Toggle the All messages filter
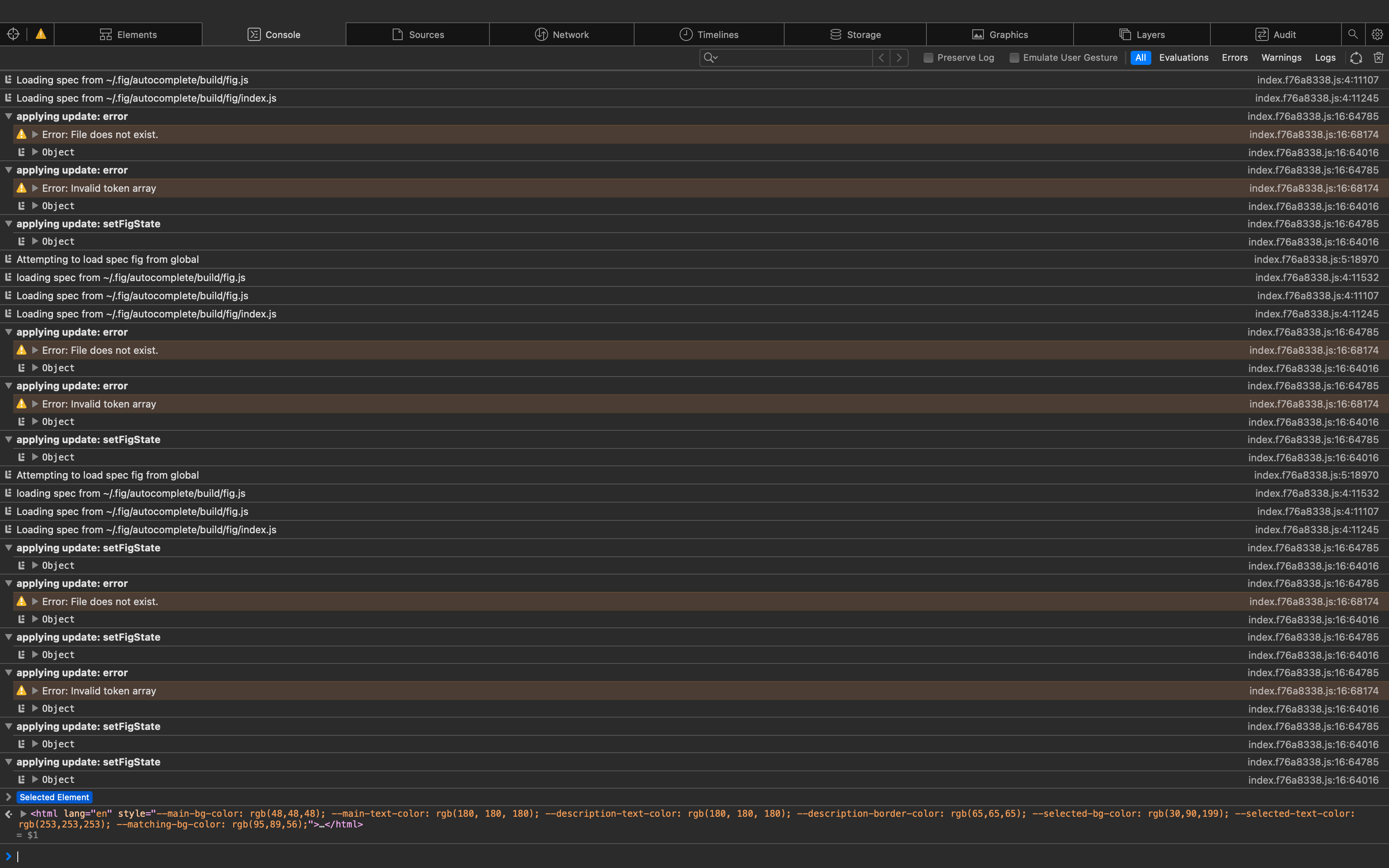Screen dimensions: 1389x868 (1141, 57)
